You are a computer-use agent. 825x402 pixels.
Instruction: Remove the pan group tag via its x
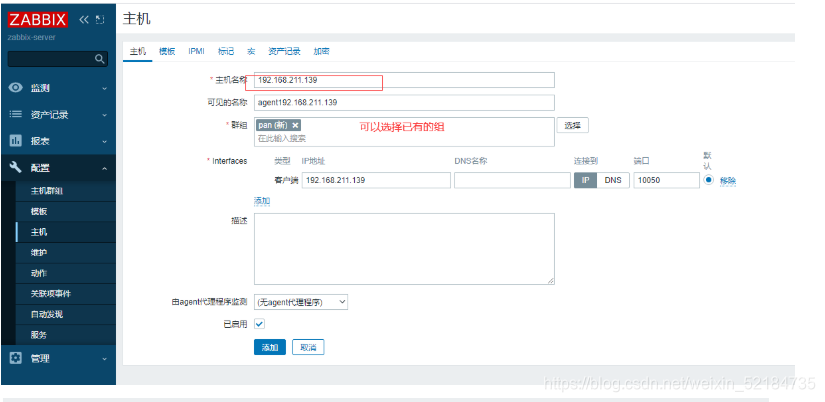pyautogui.click(x=295, y=125)
